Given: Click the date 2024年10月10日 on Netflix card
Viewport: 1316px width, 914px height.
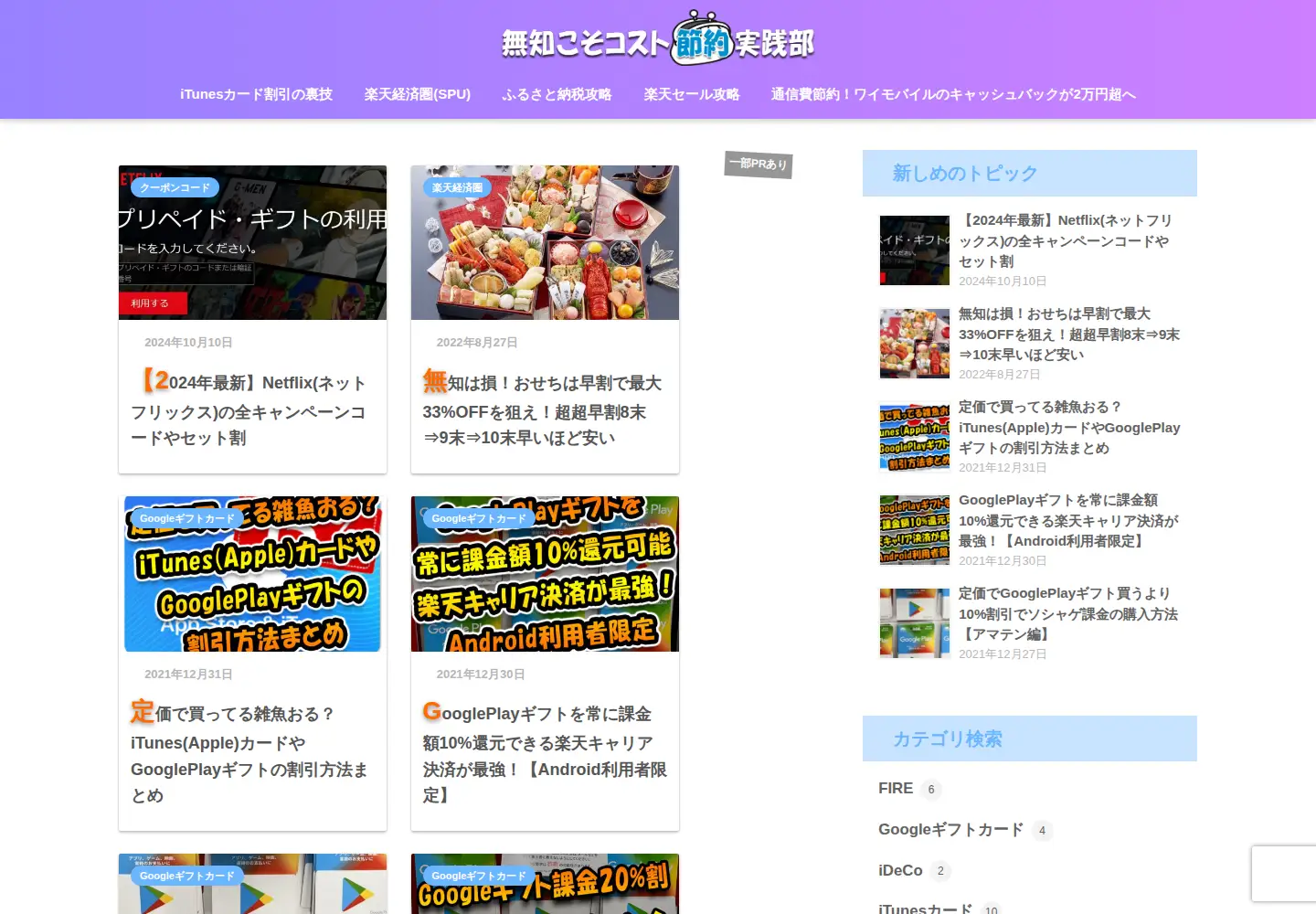Looking at the screenshot, I should click(188, 343).
